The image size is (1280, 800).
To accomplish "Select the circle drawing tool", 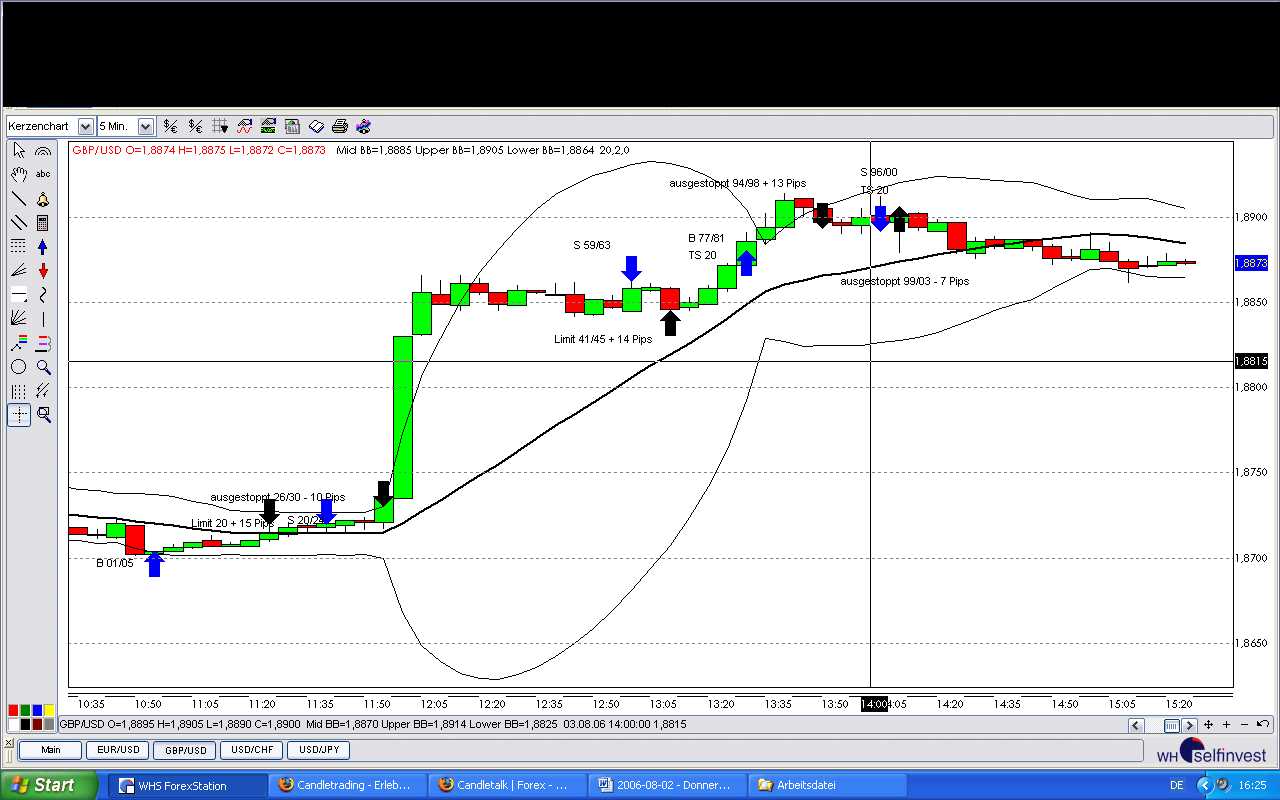I will pyautogui.click(x=19, y=367).
